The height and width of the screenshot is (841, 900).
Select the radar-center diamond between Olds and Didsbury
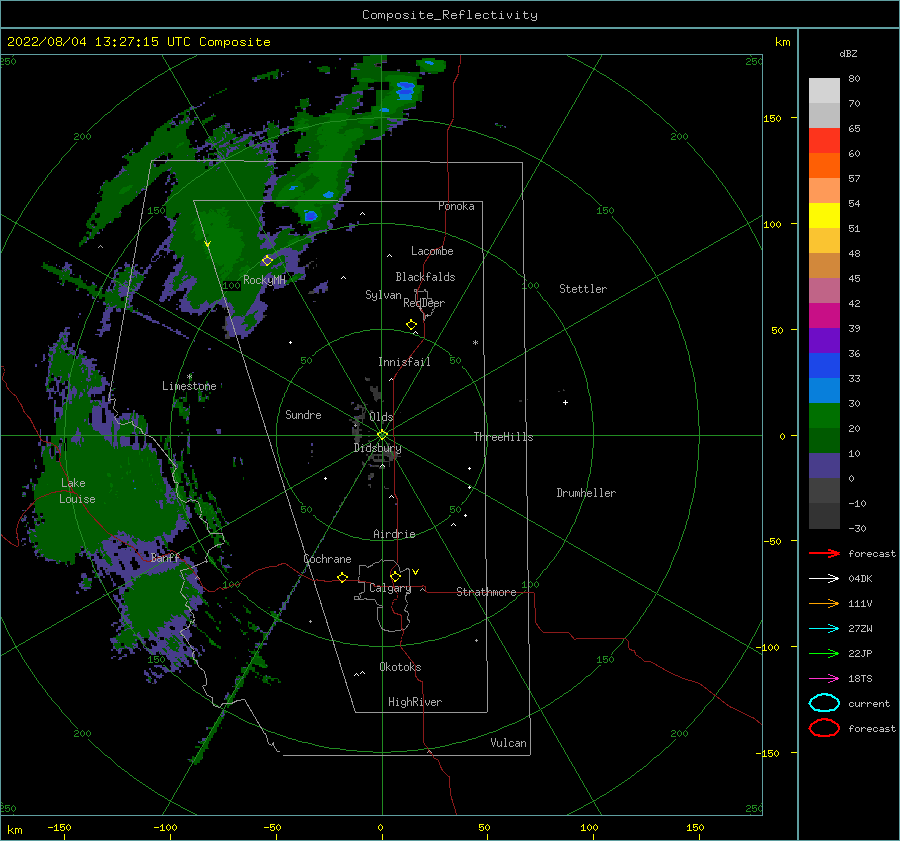382,435
